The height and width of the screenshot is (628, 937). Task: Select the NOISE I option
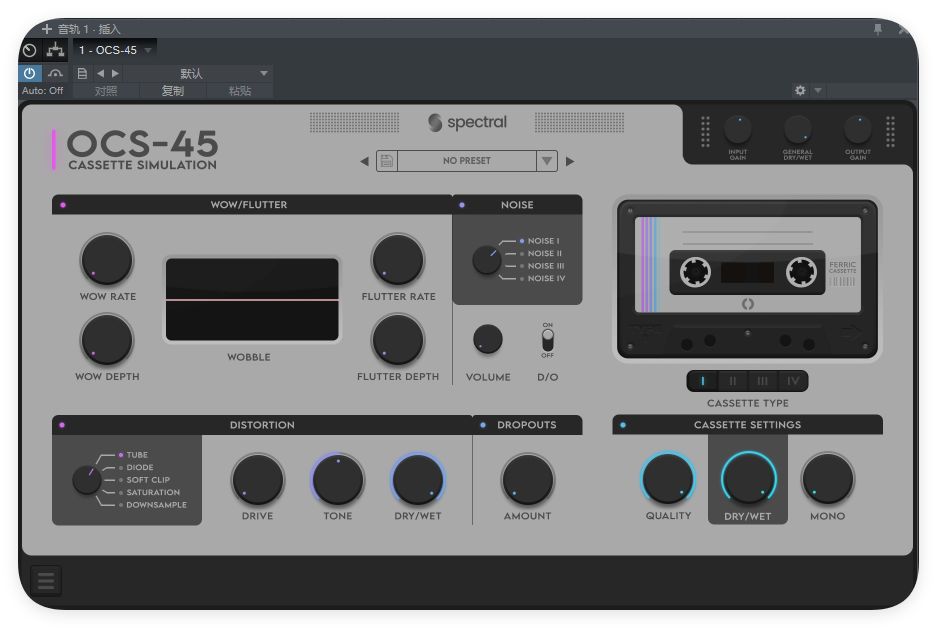click(x=540, y=241)
